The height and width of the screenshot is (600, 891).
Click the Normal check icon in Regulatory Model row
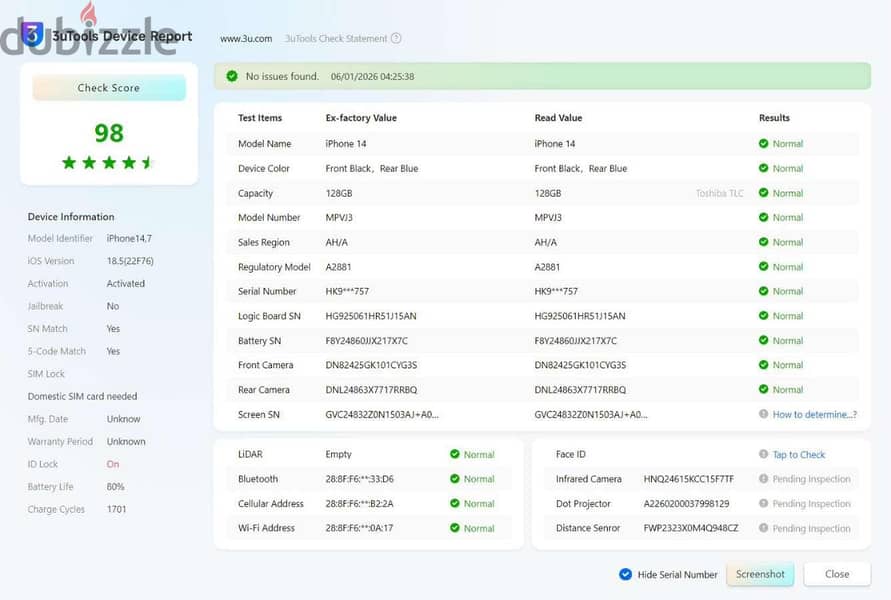(x=763, y=266)
